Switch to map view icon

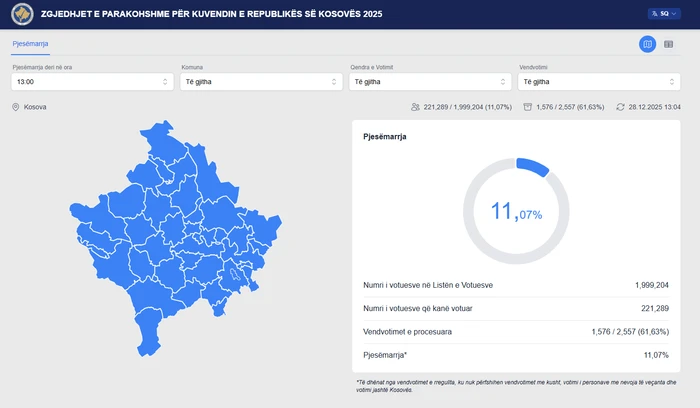(x=647, y=44)
